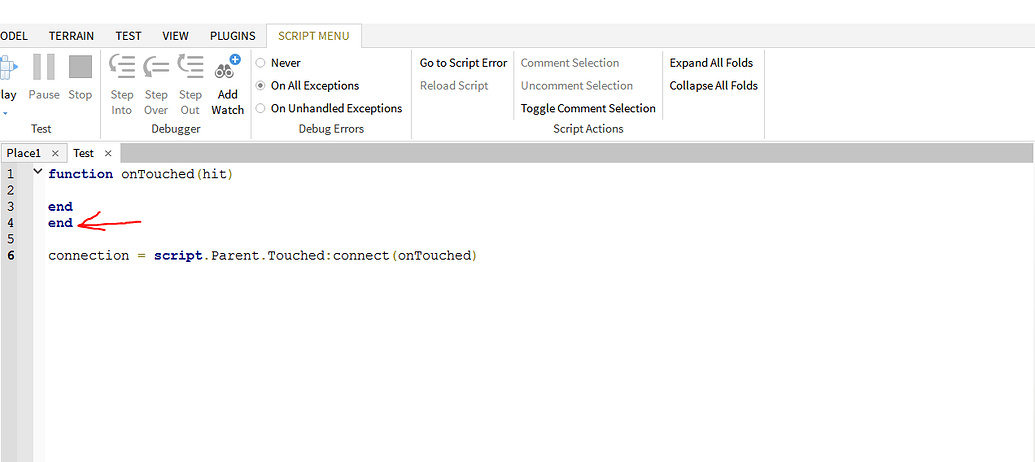
Task: Open the PLUGINS ribbon tab
Action: click(x=232, y=36)
